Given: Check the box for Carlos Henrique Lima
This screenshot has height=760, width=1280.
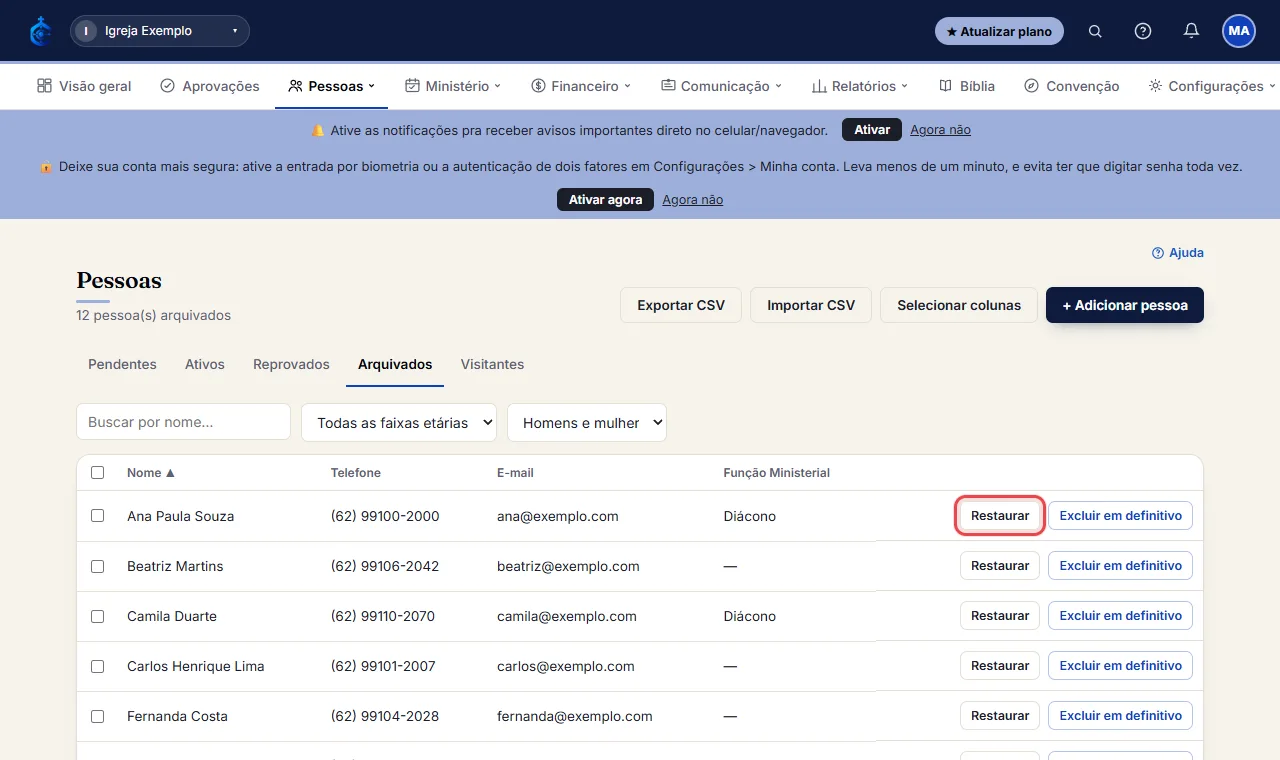Looking at the screenshot, I should pos(97,666).
